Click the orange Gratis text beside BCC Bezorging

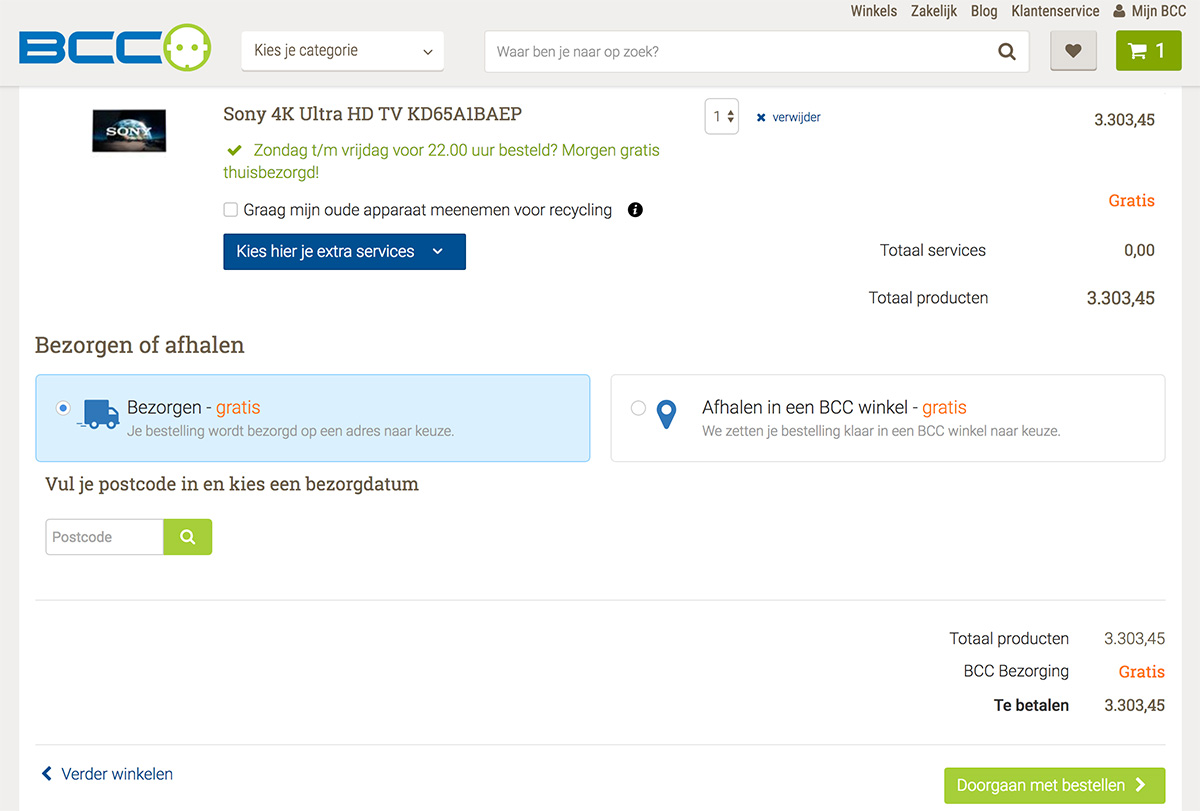click(x=1142, y=672)
